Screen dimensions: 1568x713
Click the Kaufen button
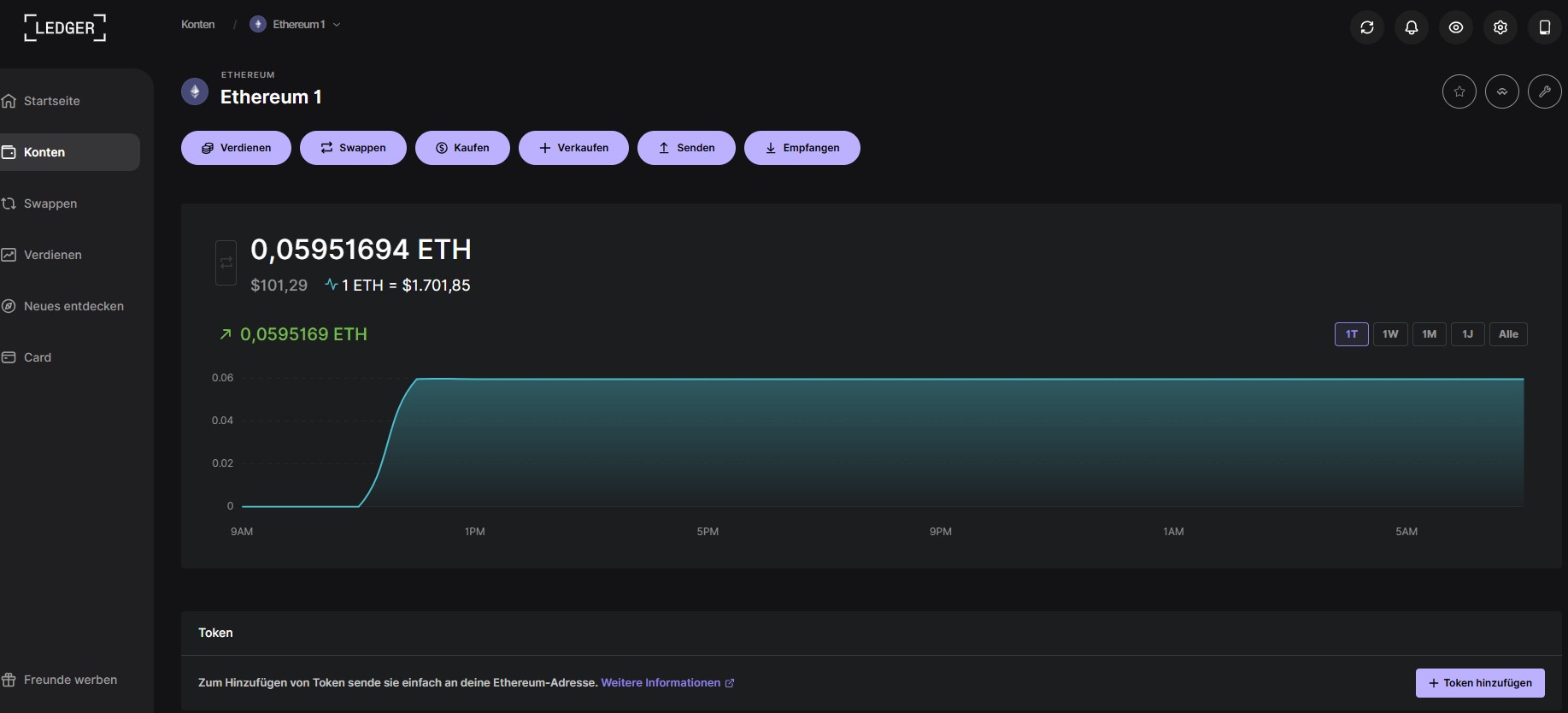462,148
